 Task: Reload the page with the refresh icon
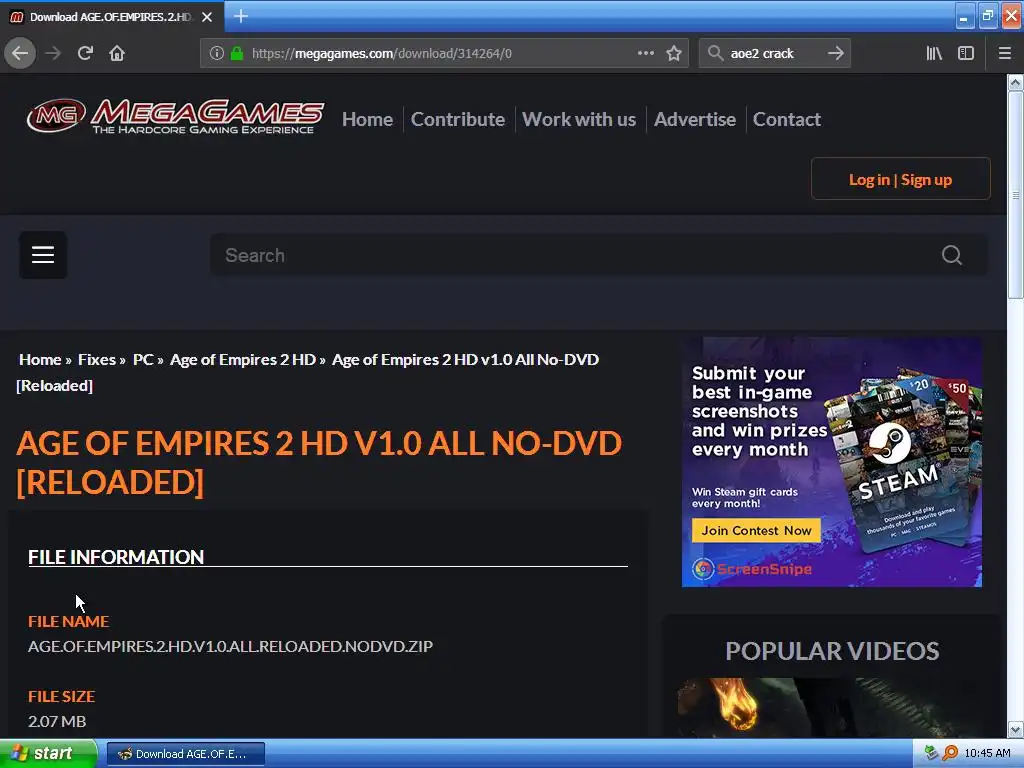click(85, 53)
